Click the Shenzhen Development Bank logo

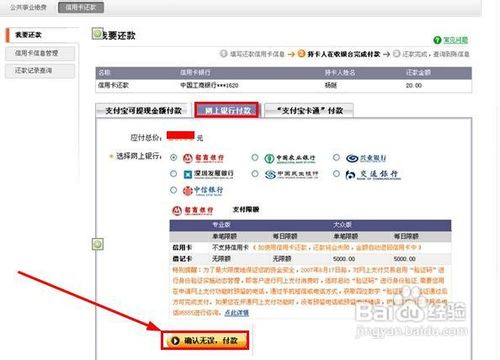click(x=209, y=174)
